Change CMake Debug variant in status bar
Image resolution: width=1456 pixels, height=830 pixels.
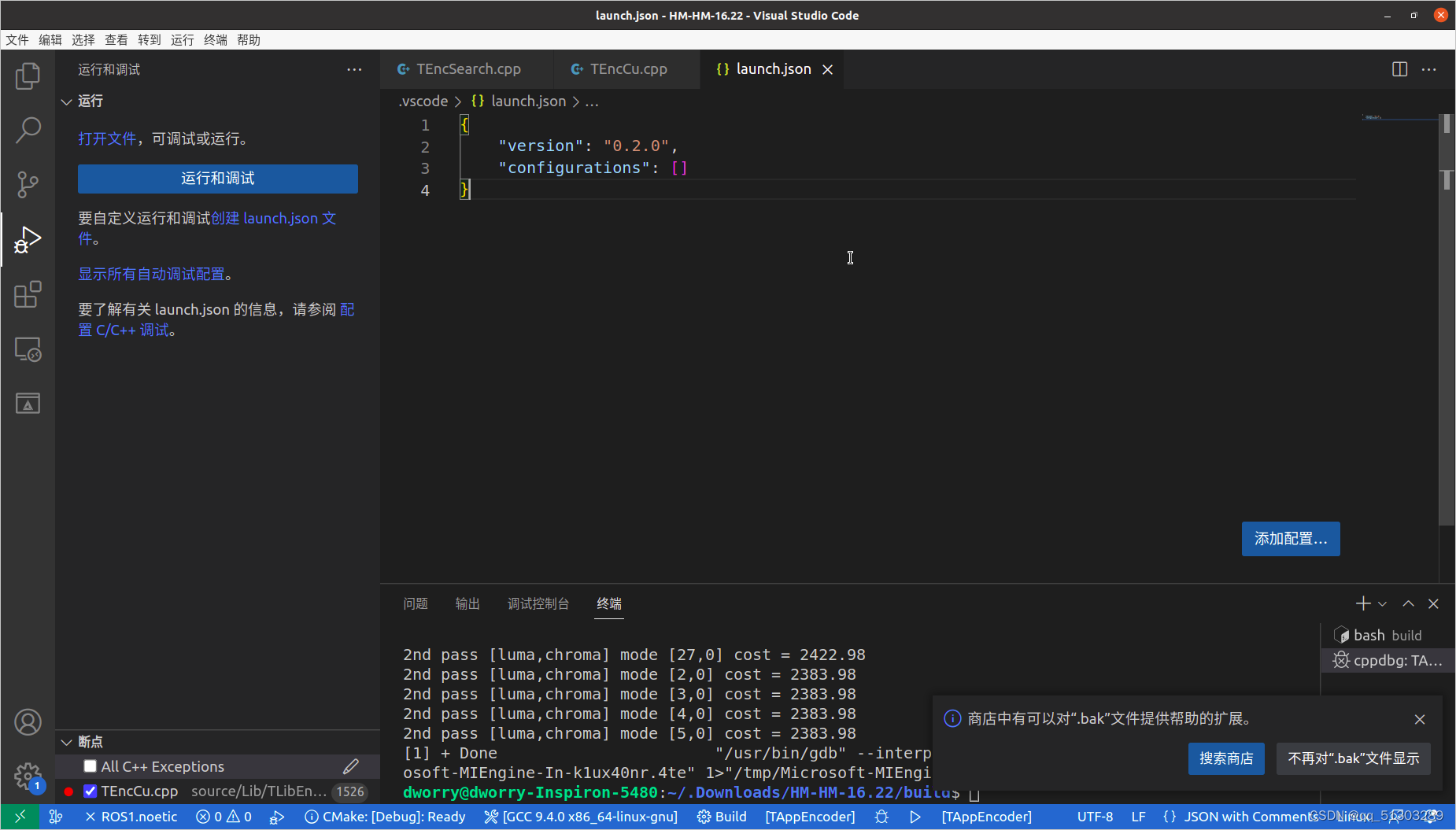pyautogui.click(x=385, y=817)
